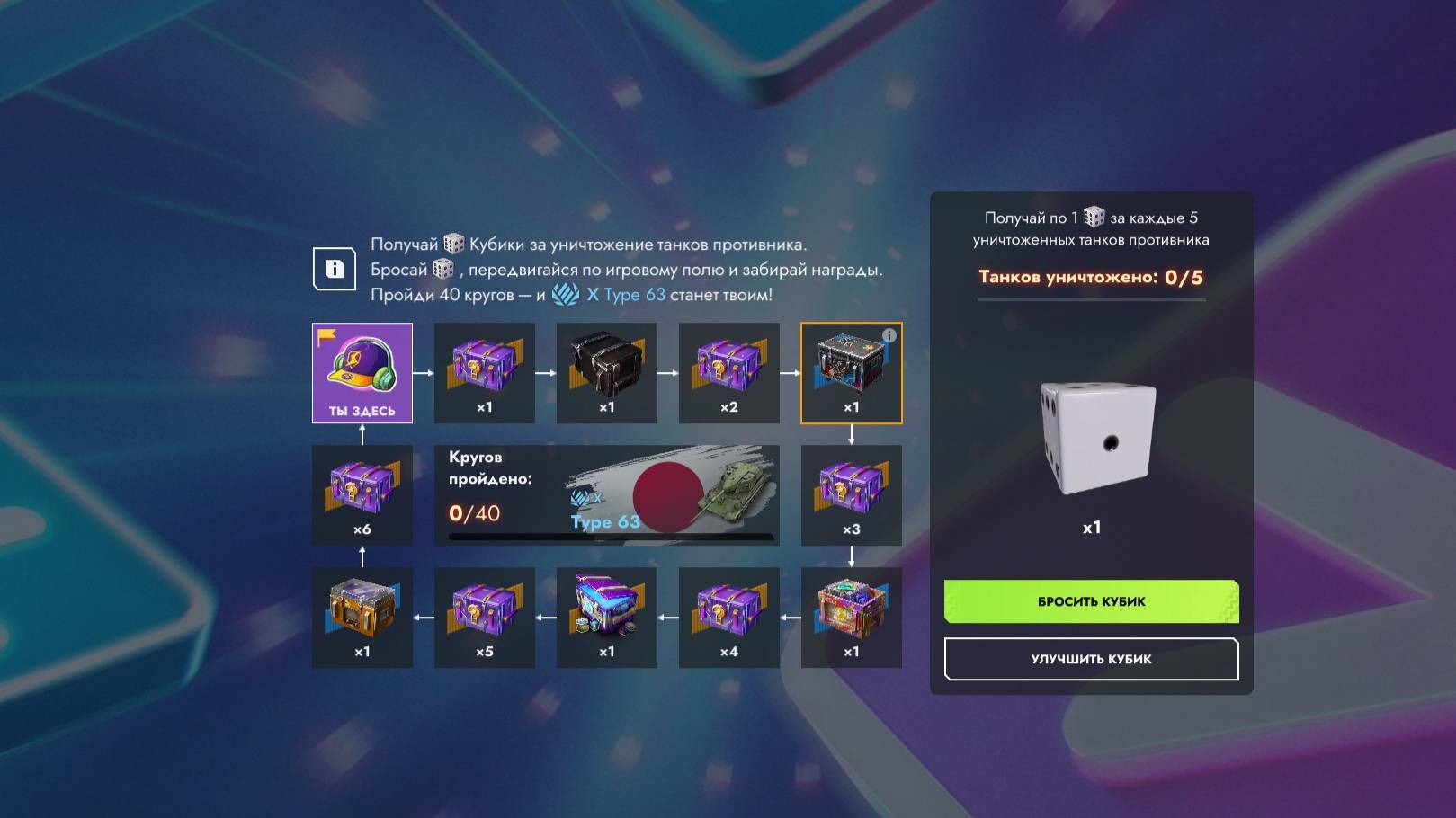Open the info icon beside the instructions
This screenshot has width=1456, height=818.
pyautogui.click(x=334, y=269)
